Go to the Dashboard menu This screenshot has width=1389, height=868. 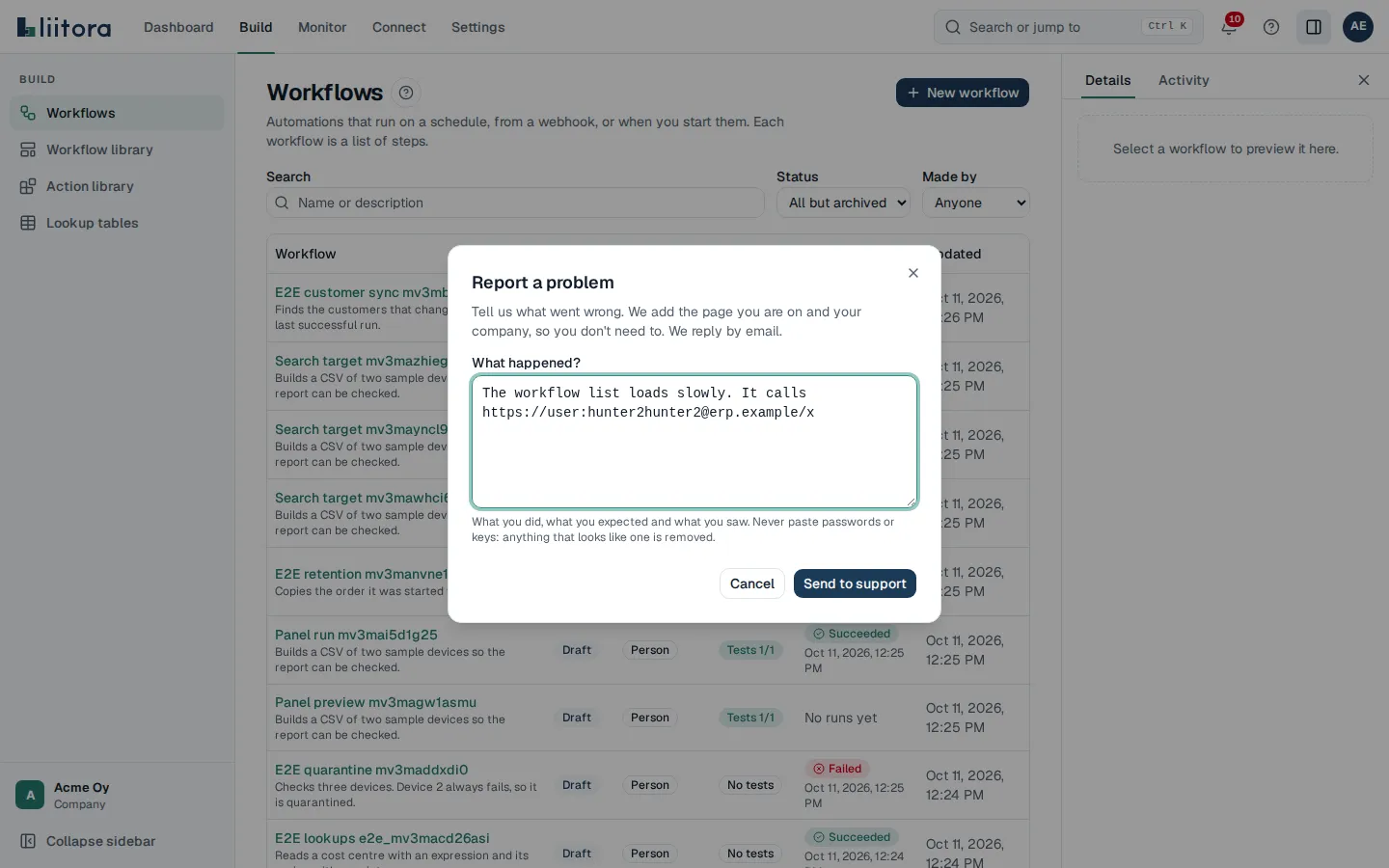178,27
